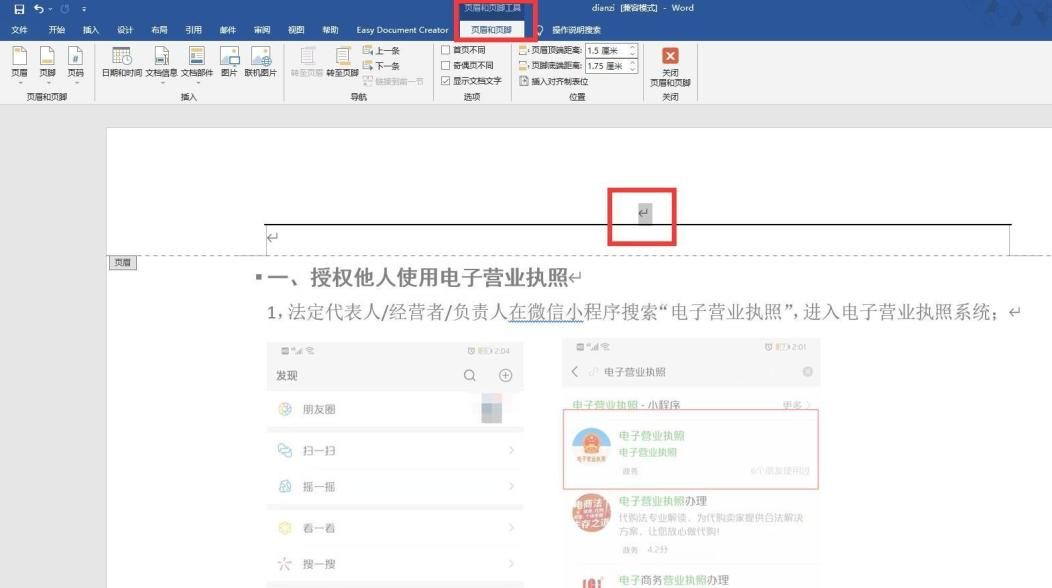Open the 文档部件 quick parts menu
The width and height of the screenshot is (1052, 588).
pos(197,62)
